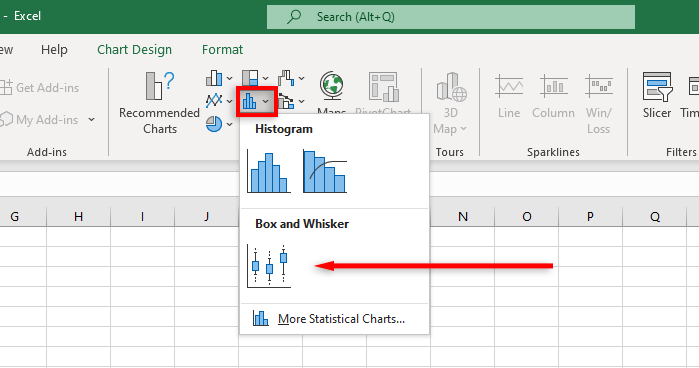Switch to the Help tab
This screenshot has height=368, width=699.
pyautogui.click(x=54, y=50)
